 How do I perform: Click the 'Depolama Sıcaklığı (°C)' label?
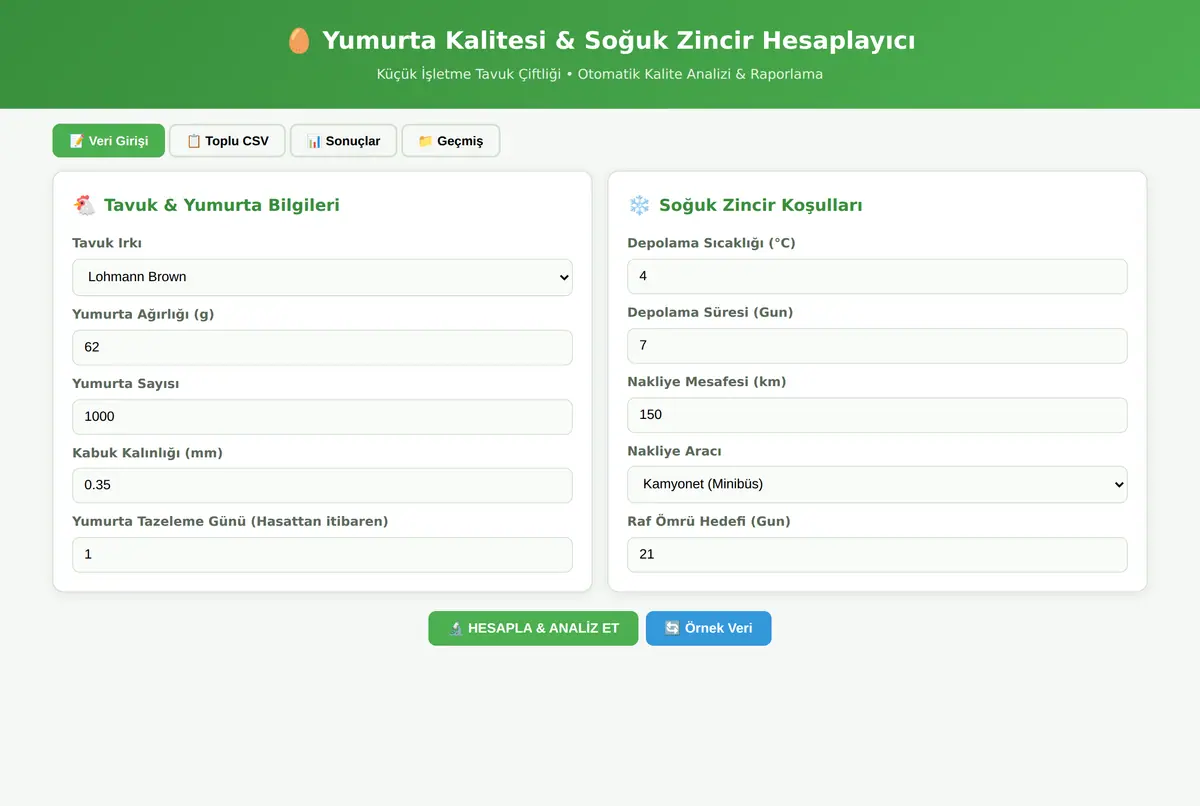click(711, 243)
